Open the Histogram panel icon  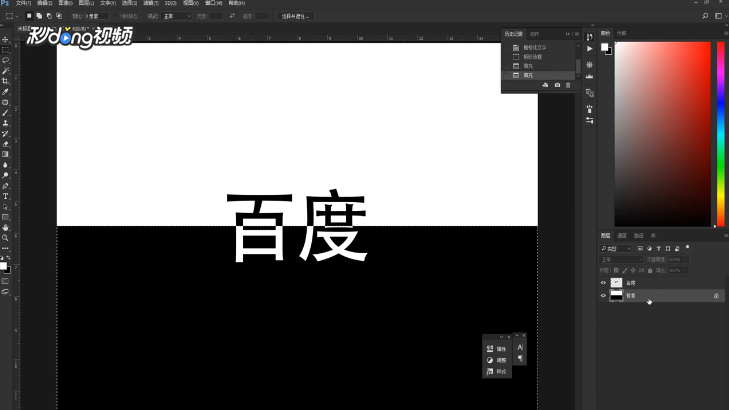click(x=590, y=76)
